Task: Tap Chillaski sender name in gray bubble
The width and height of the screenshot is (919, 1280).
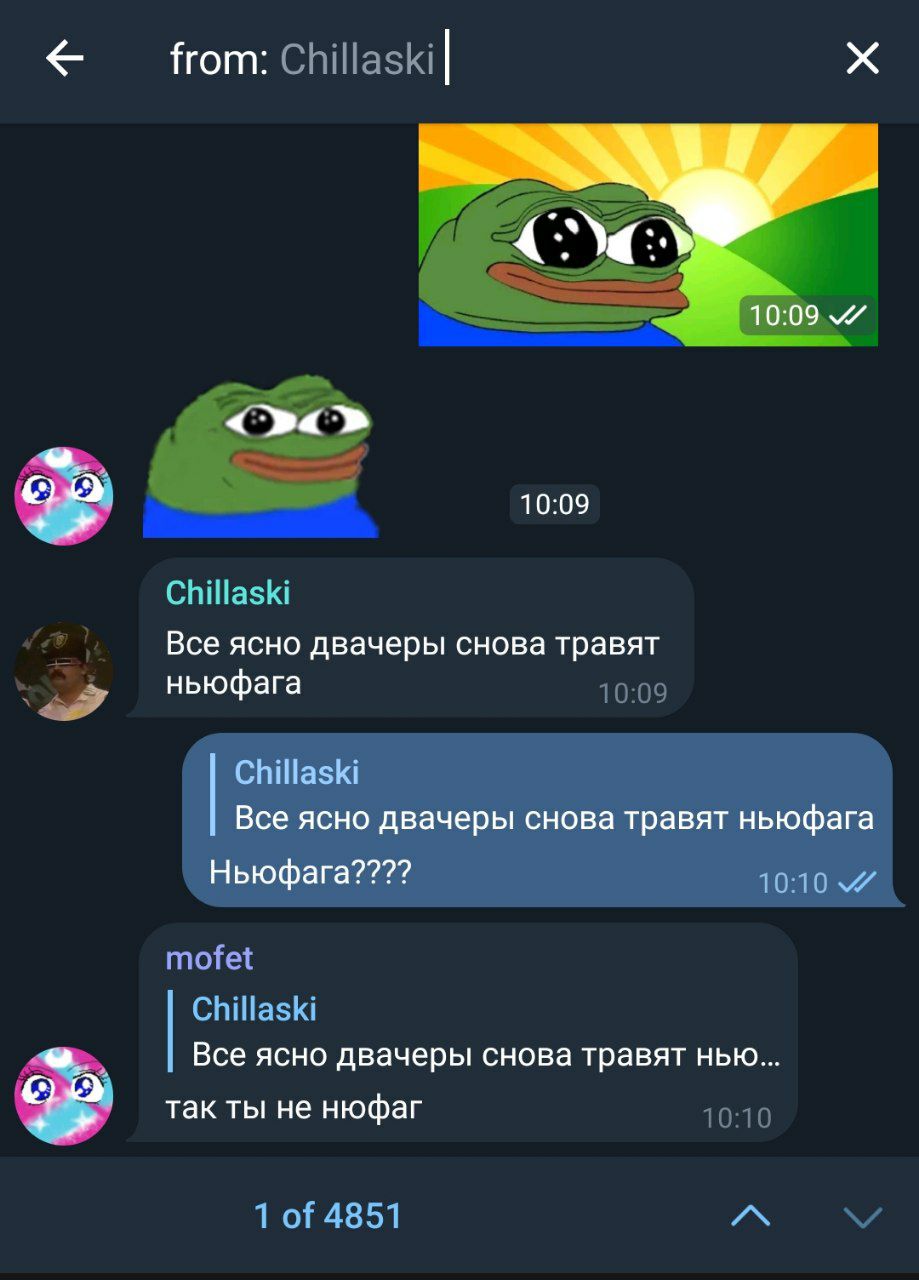Action: (228, 593)
